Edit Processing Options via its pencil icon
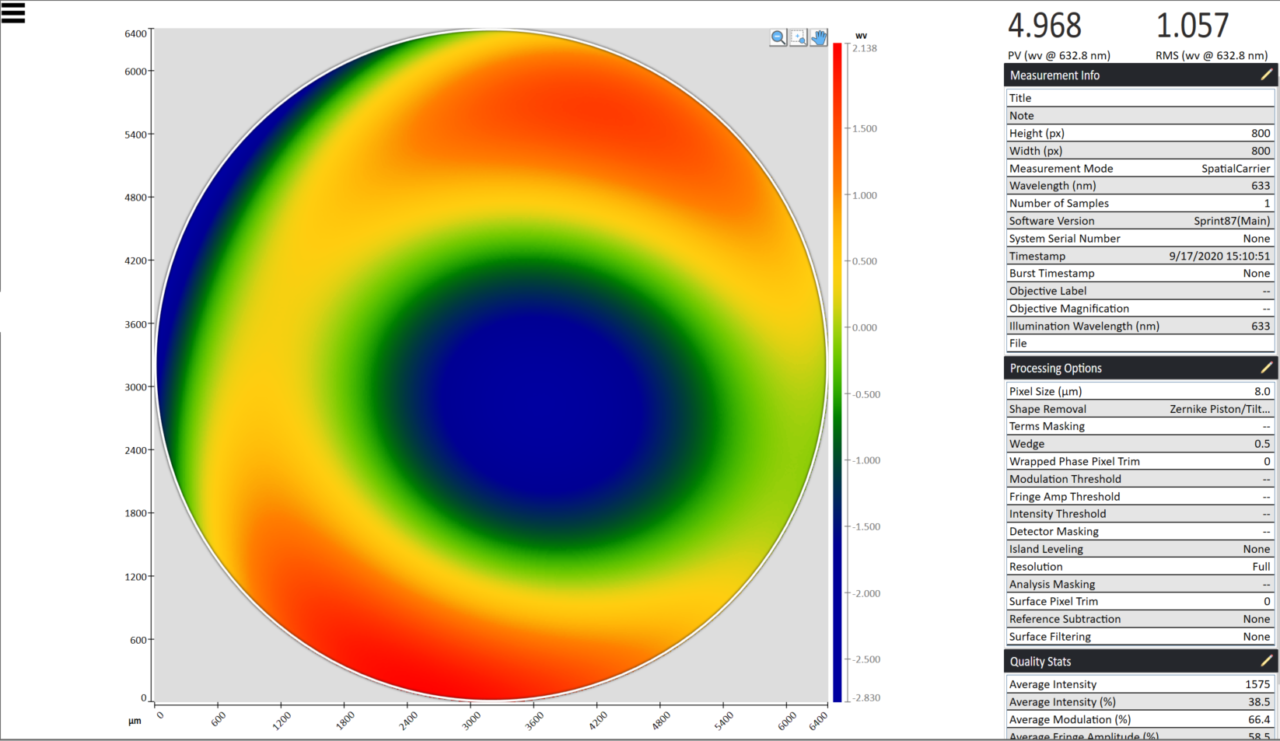Viewport: 1280px width, 741px height. pyautogui.click(x=1266, y=367)
